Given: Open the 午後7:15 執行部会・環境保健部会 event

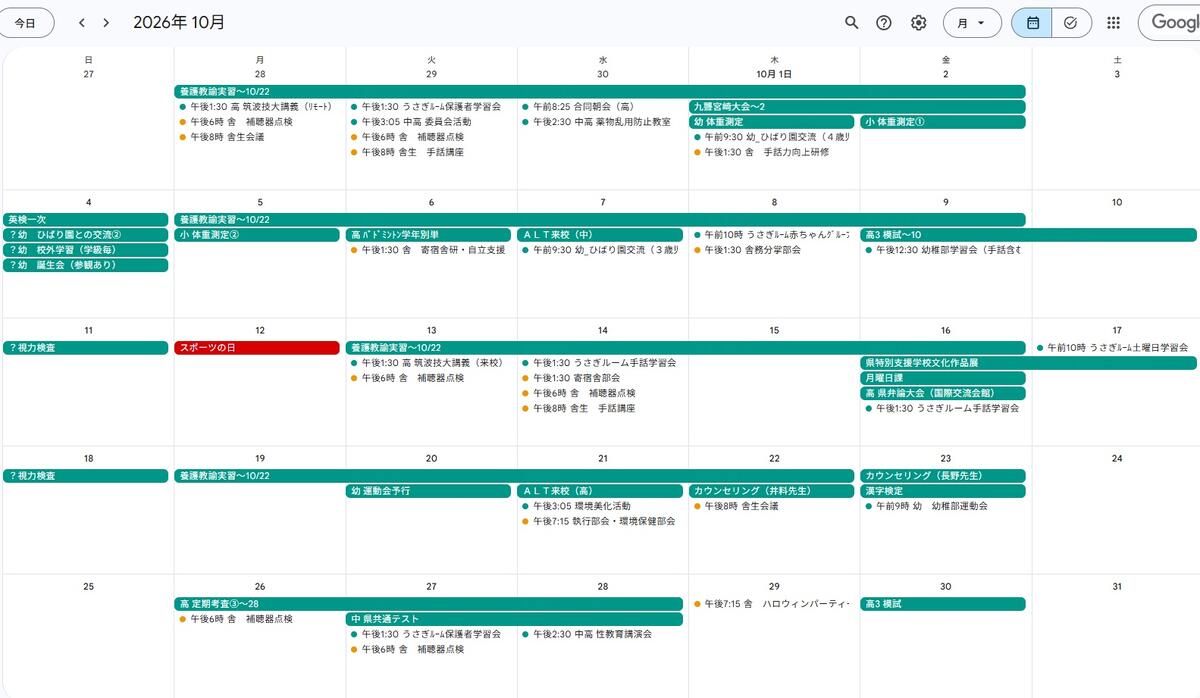Looking at the screenshot, I should point(600,521).
